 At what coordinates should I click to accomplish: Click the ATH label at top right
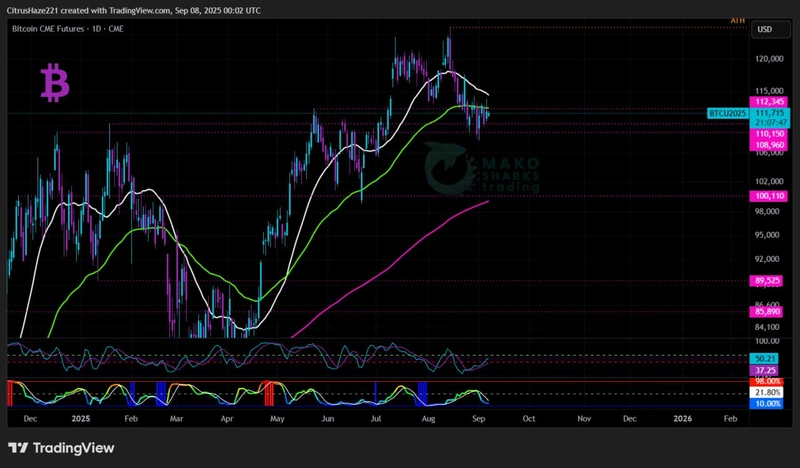[738, 20]
